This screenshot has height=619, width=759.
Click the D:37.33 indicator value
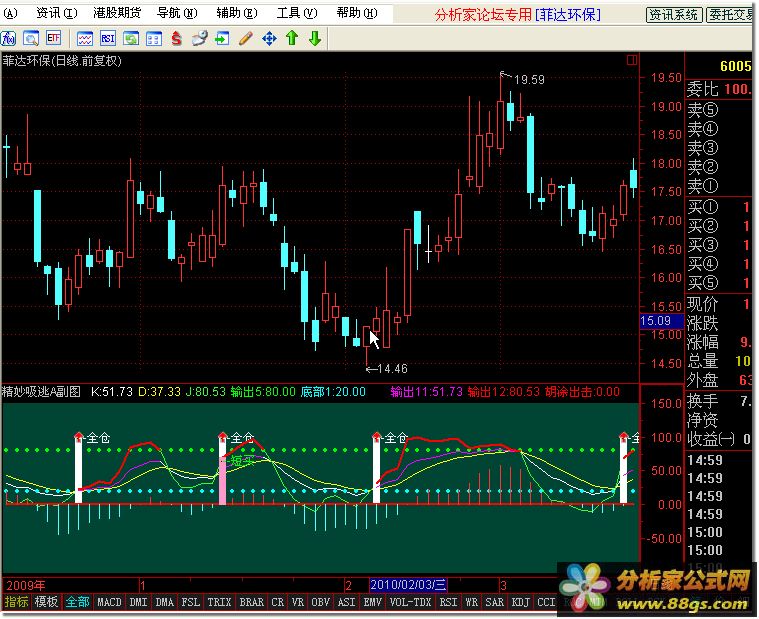[159, 392]
